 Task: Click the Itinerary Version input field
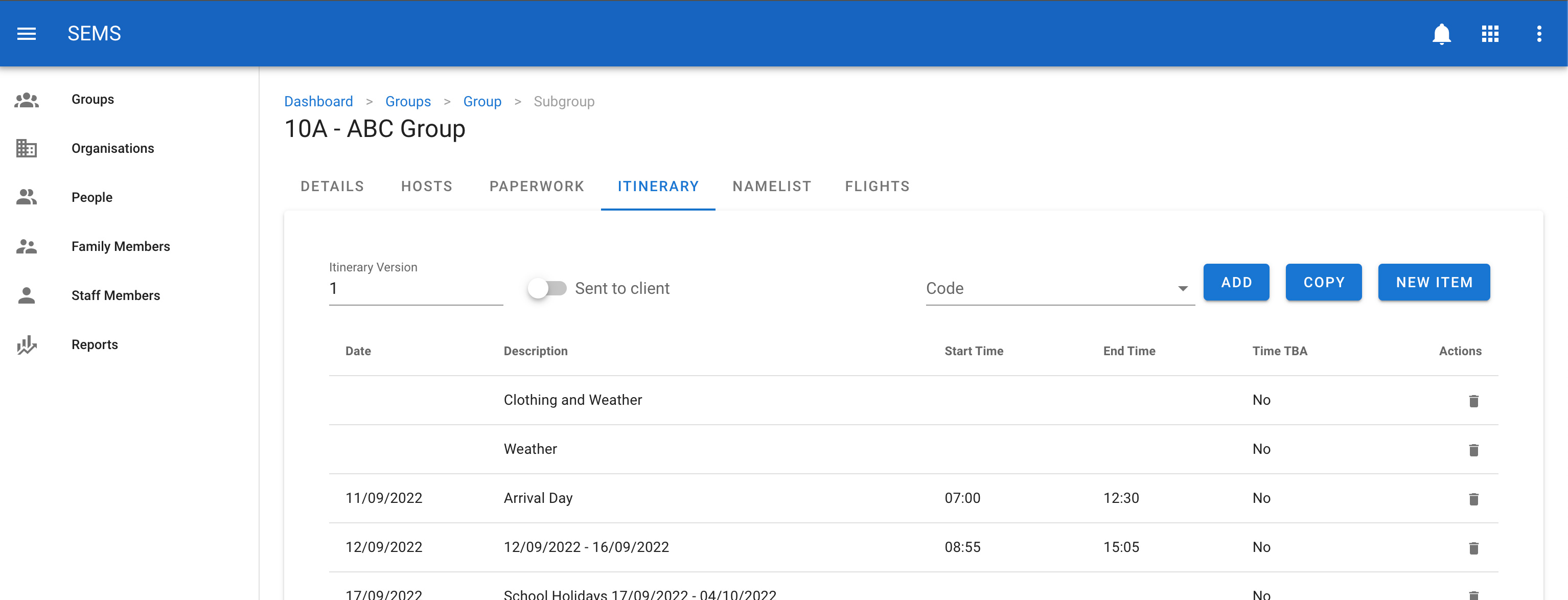click(415, 288)
